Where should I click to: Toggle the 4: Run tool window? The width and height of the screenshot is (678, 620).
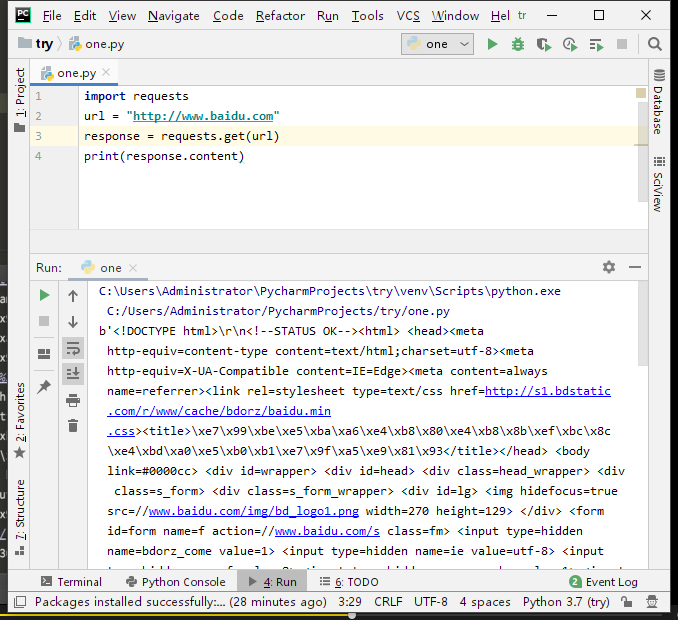pyautogui.click(x=272, y=582)
